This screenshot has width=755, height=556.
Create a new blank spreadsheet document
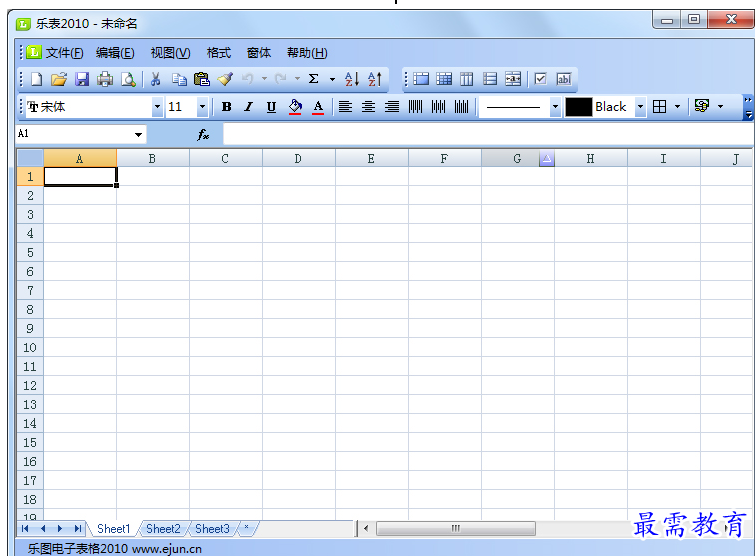coord(37,79)
